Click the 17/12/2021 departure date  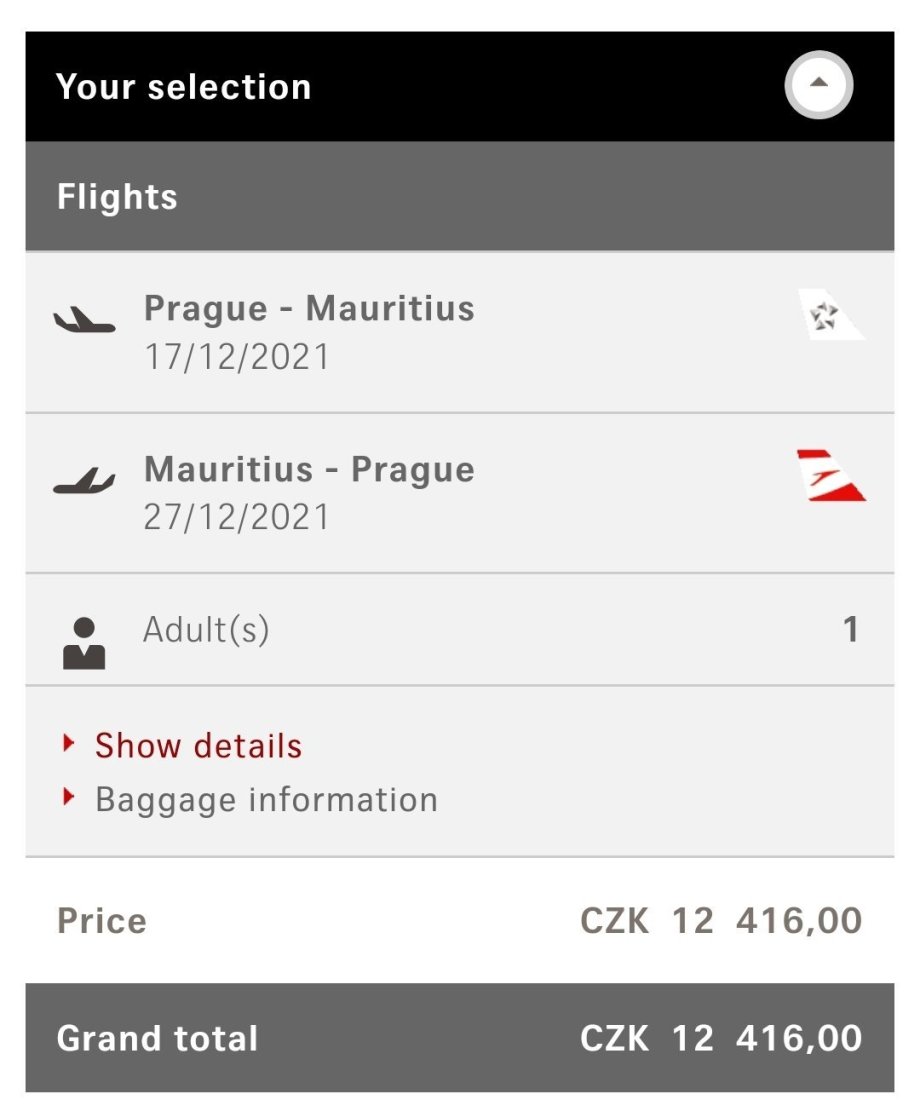(236, 357)
